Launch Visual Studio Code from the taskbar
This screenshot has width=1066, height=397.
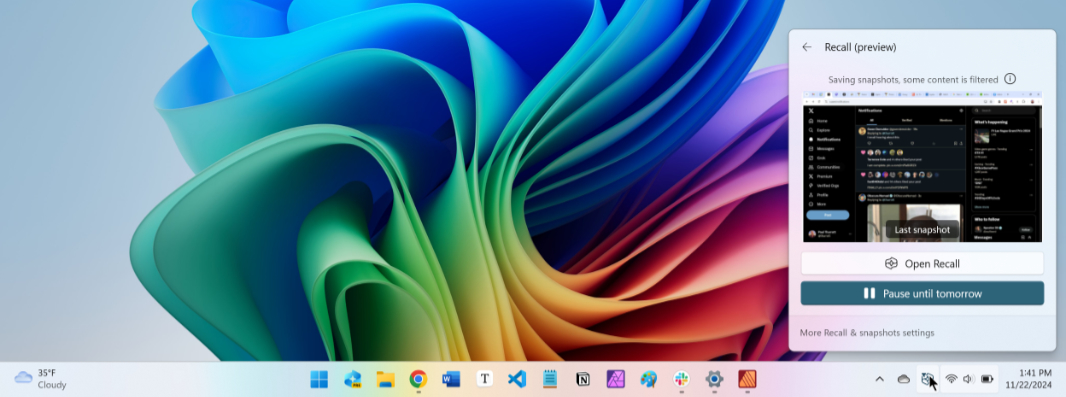pos(517,379)
